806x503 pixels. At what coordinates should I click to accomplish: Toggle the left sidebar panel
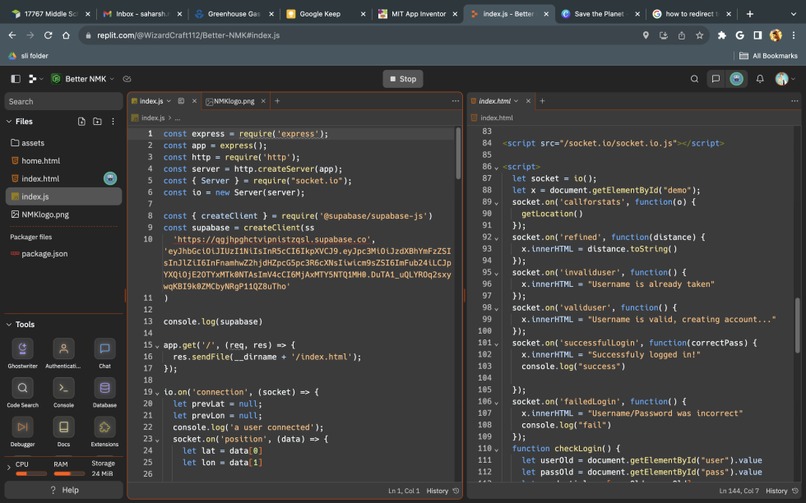pyautogui.click(x=15, y=78)
